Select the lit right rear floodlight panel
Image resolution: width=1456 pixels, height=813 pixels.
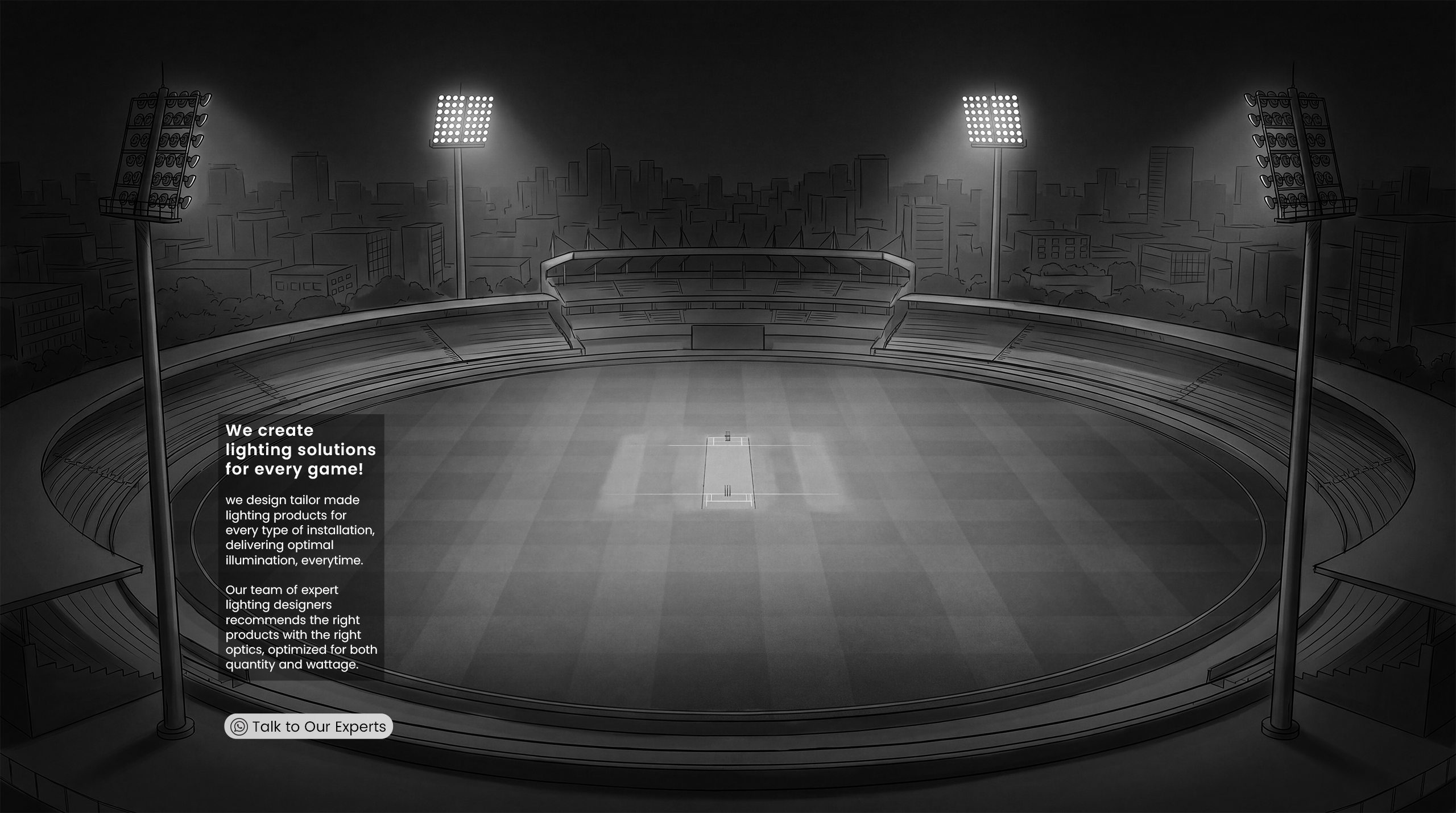[992, 119]
